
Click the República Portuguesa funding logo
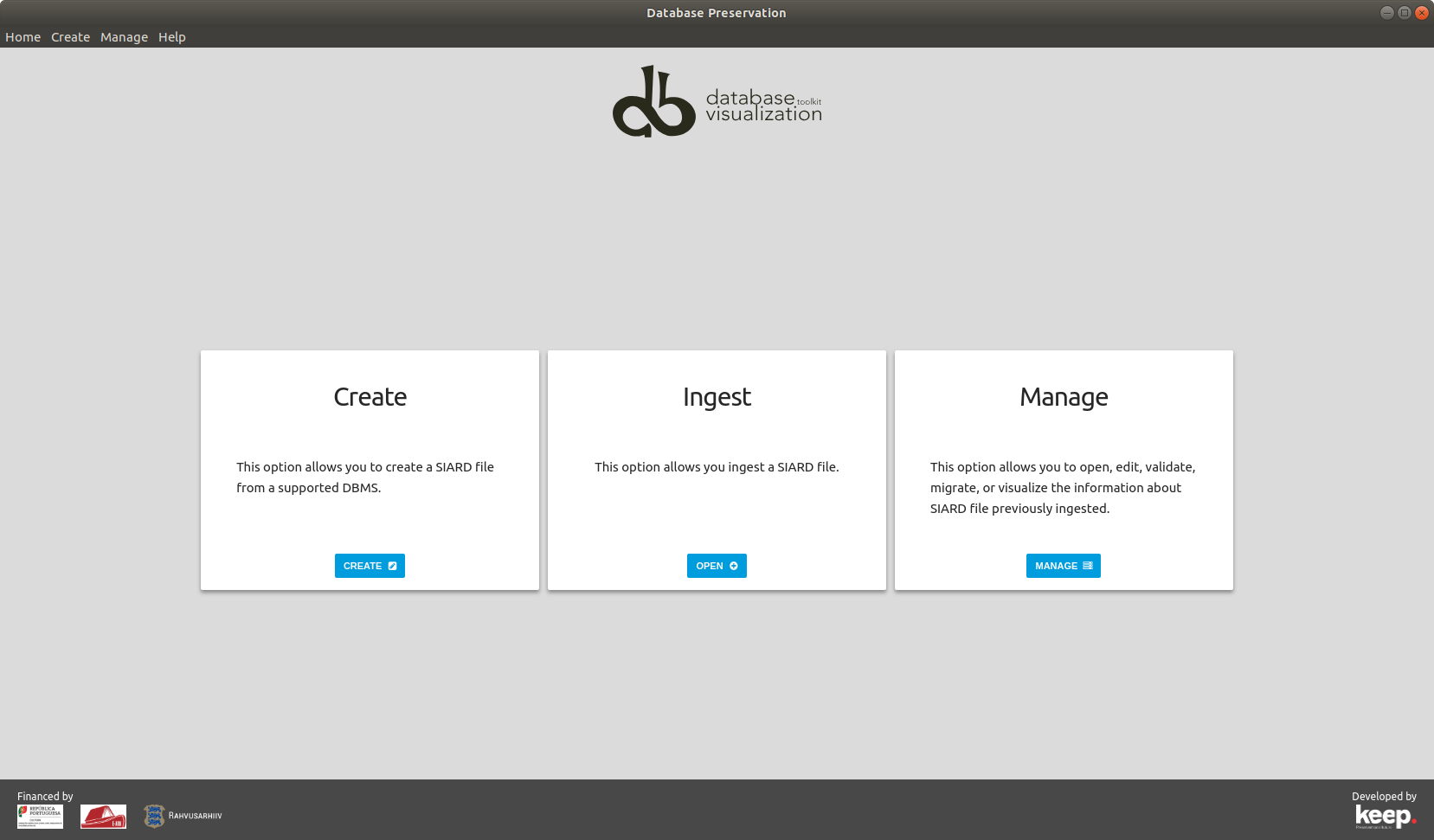coord(40,816)
